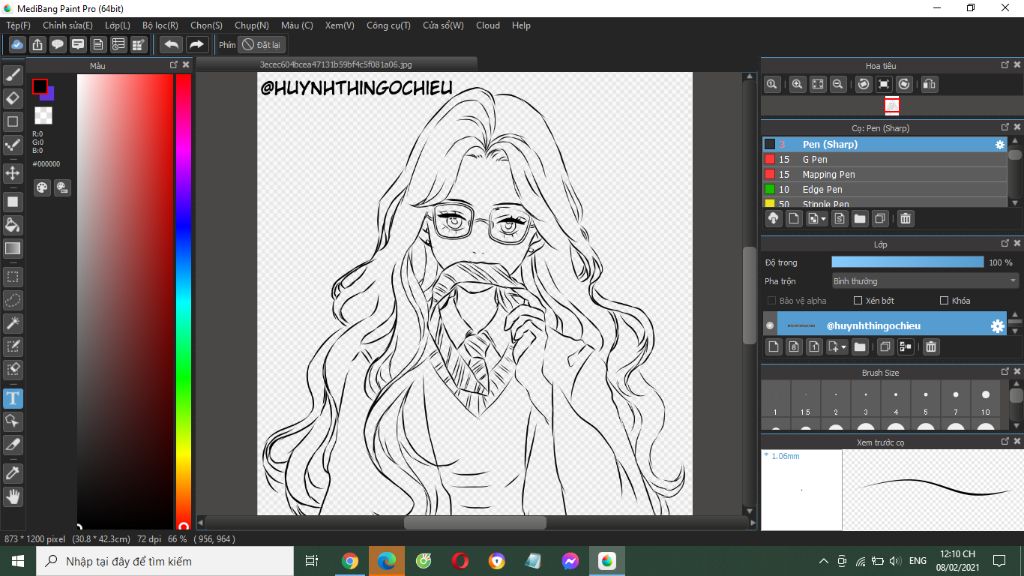Image resolution: width=1024 pixels, height=576 pixels.
Task: Open Pen (Sharp) brush settings gear
Action: [1000, 144]
